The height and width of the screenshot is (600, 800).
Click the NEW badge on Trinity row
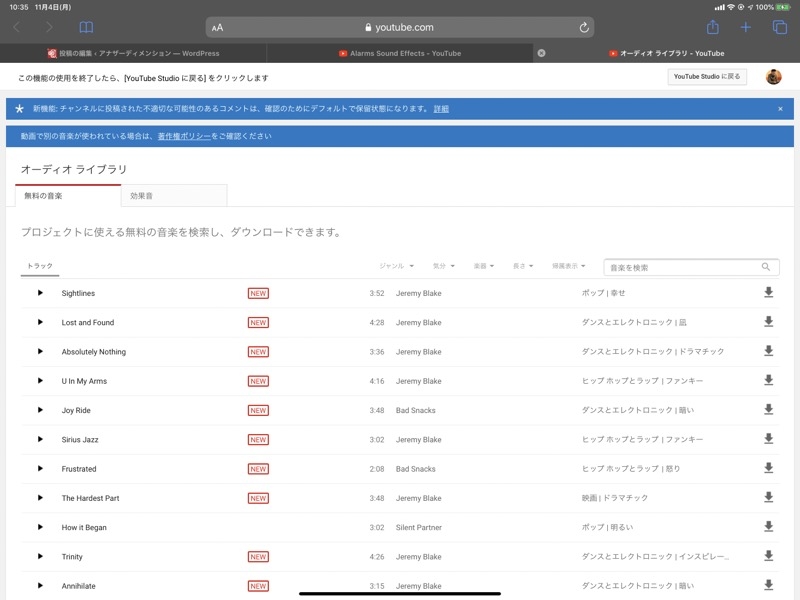coord(258,557)
